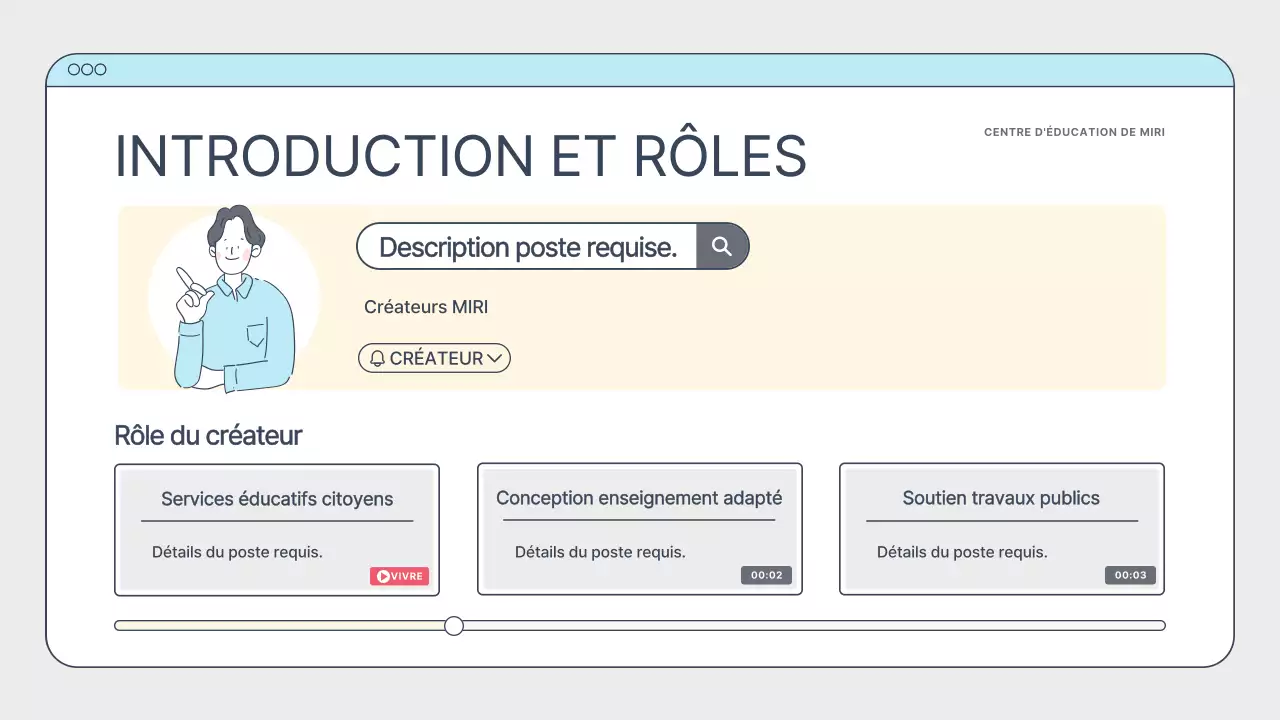Click the Détails du poste requis link
Image resolution: width=1280 pixels, height=720 pixels.
237,551
